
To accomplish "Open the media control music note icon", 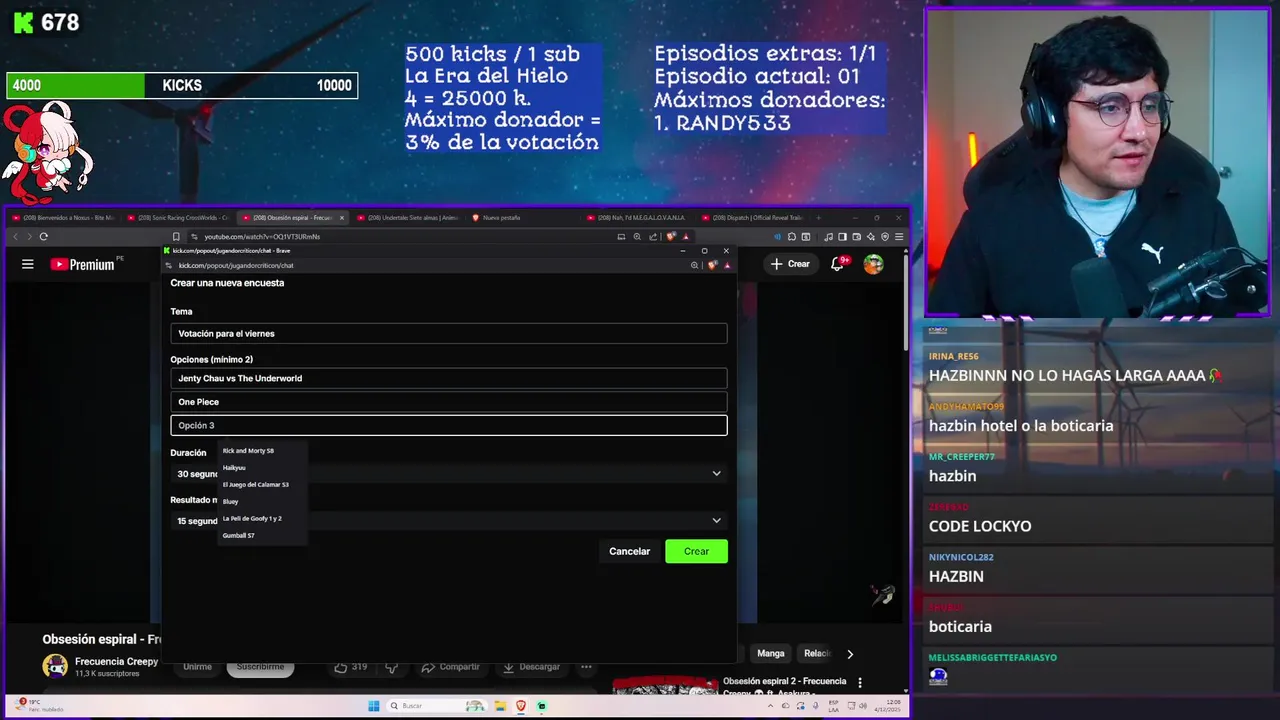I will point(829,237).
